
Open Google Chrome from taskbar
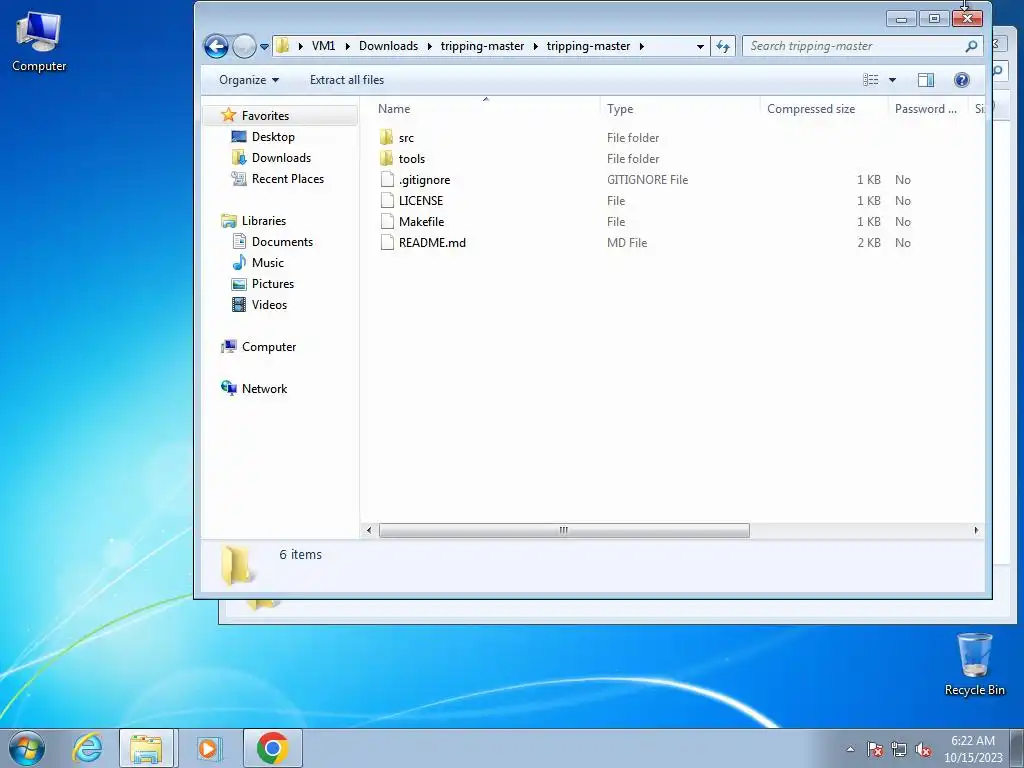click(272, 748)
